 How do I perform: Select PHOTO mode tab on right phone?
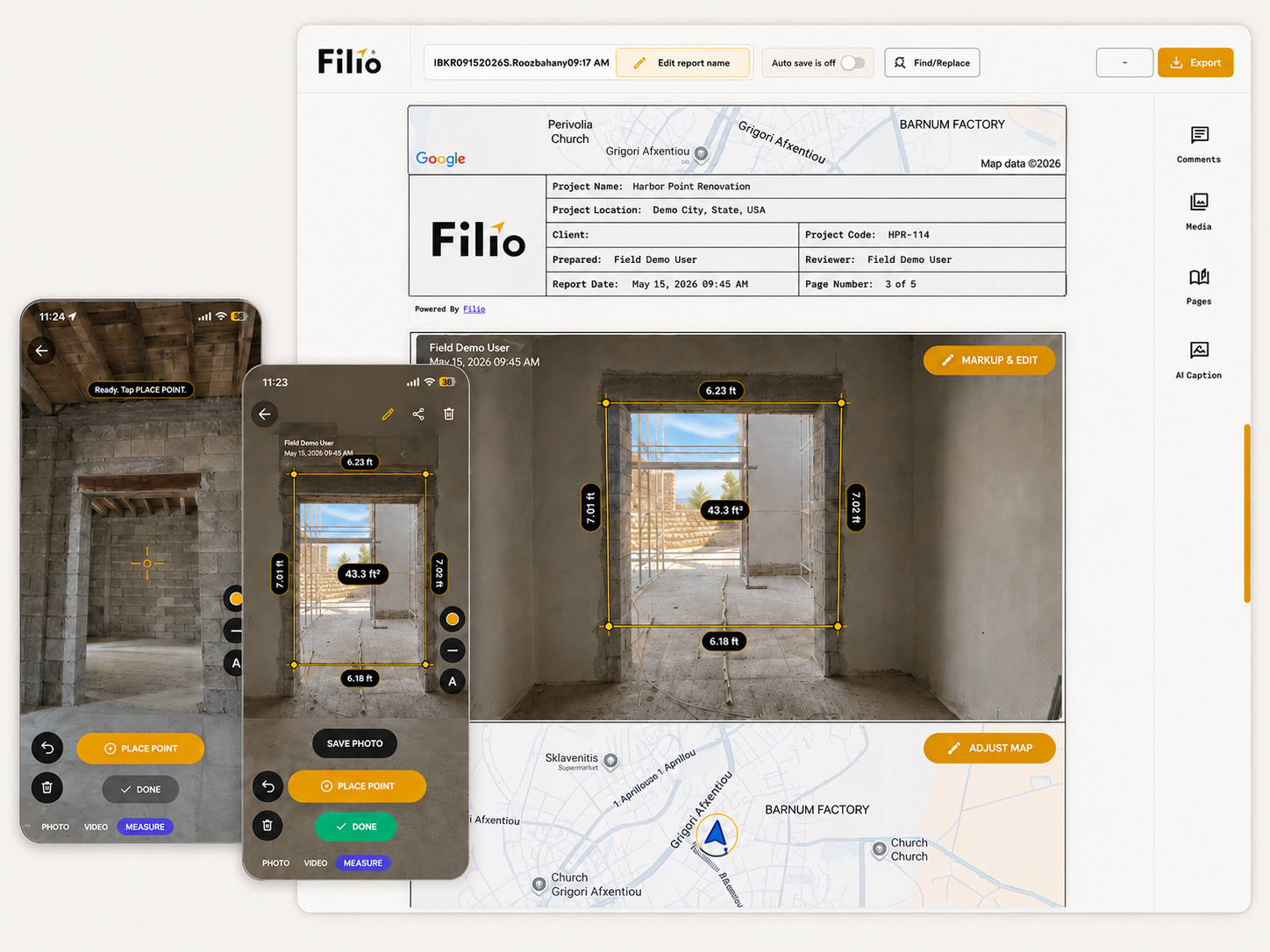point(275,863)
